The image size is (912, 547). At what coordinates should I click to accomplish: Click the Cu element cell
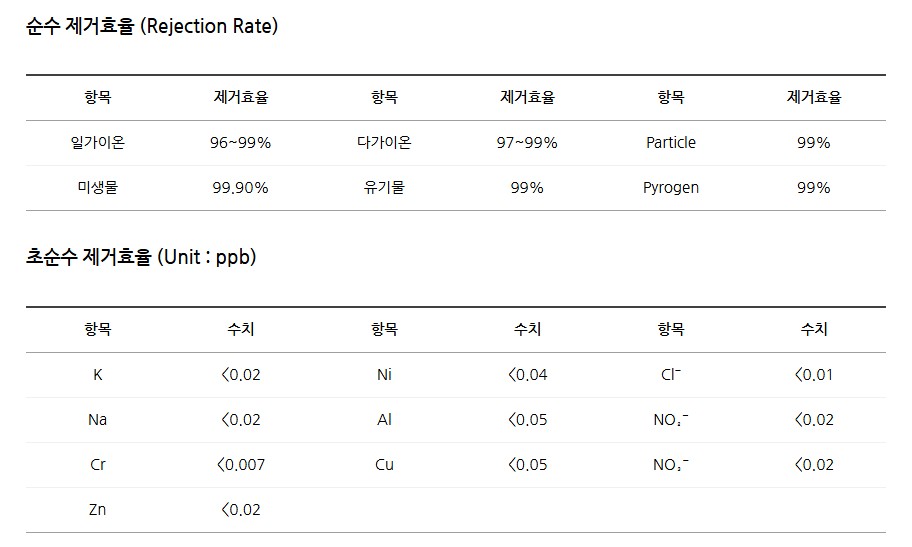(x=384, y=465)
